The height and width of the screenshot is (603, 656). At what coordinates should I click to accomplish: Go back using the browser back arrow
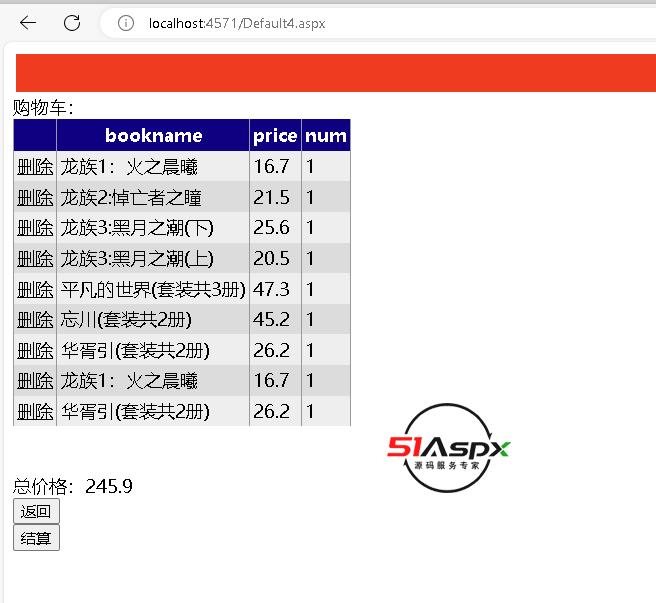(28, 23)
